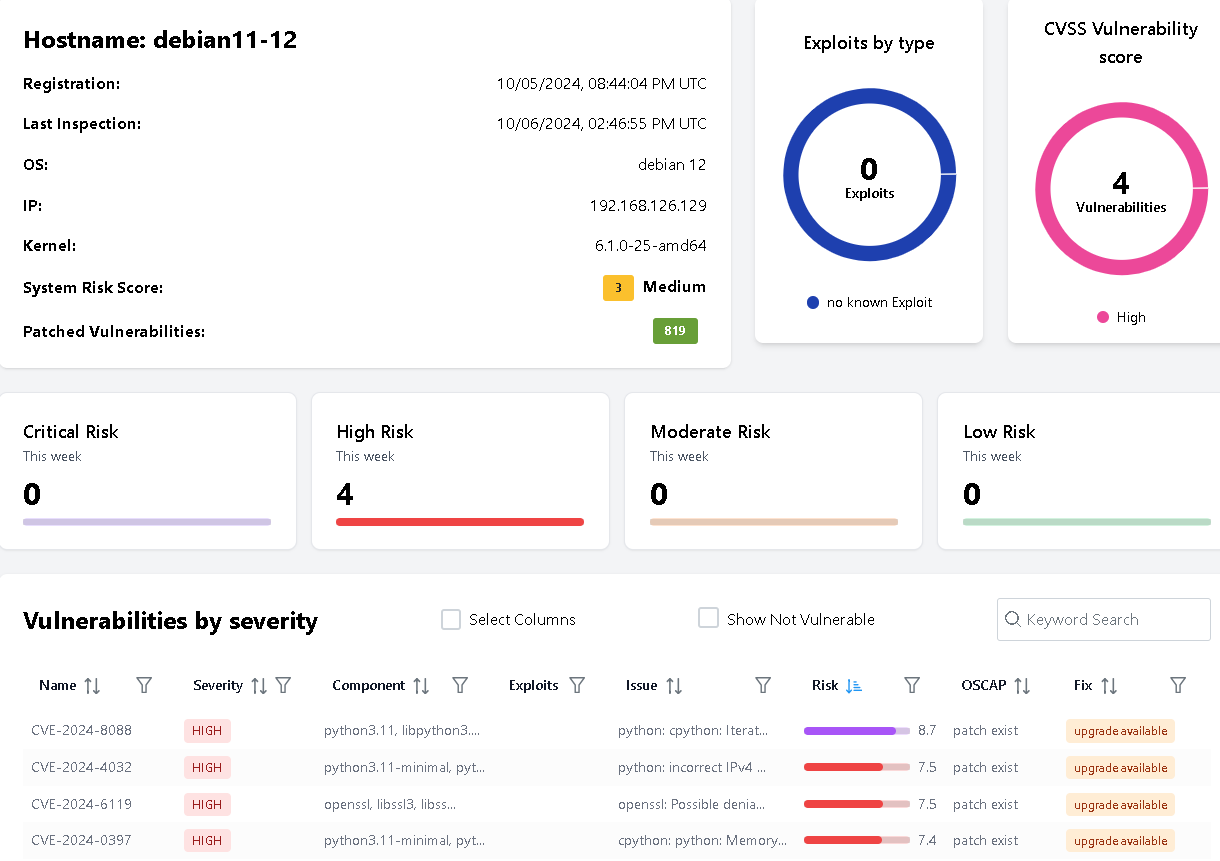The image size is (1220, 861).
Task: Click the Patched Vulnerabilities 819 badge
Action: pos(675,330)
